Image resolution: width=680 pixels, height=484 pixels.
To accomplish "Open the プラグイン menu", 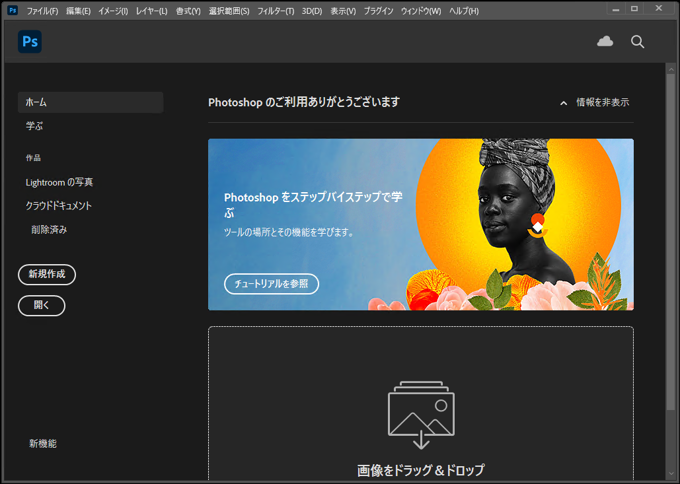I will click(378, 11).
